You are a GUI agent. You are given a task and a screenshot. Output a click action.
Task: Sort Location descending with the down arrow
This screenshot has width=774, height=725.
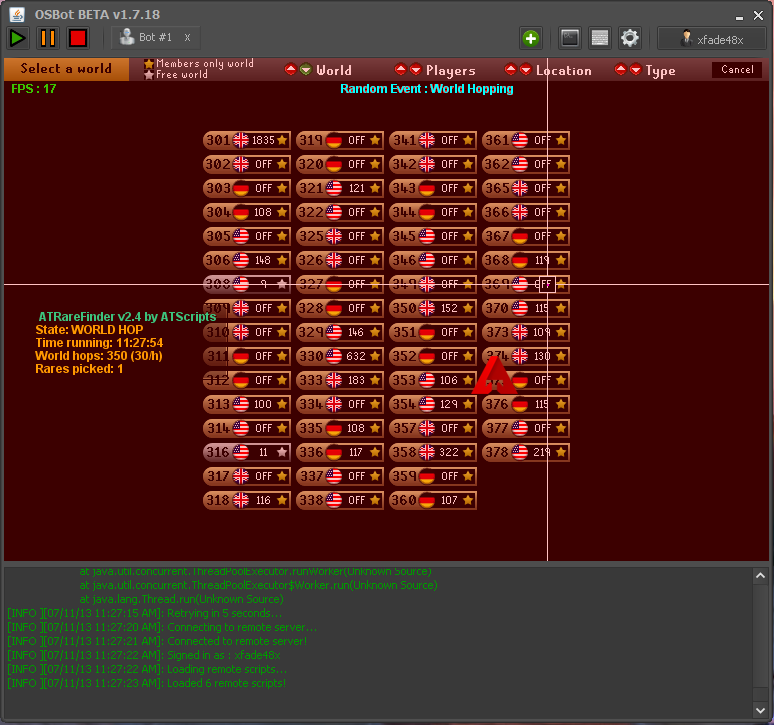[526, 70]
